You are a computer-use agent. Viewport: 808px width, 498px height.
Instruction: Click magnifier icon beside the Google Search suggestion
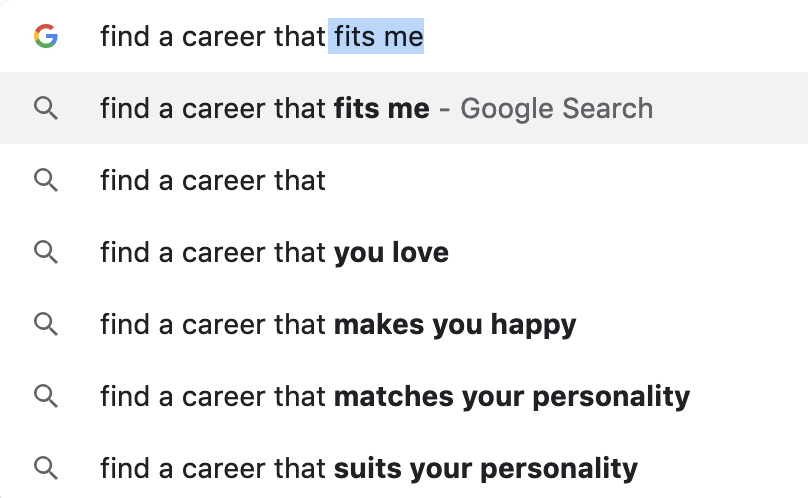tap(46, 109)
